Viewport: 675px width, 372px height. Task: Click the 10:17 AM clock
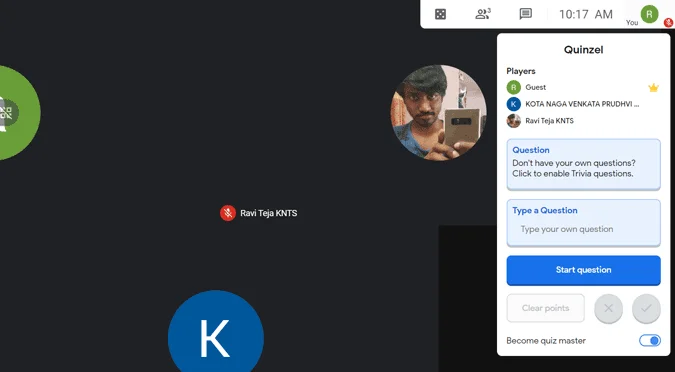coord(585,14)
